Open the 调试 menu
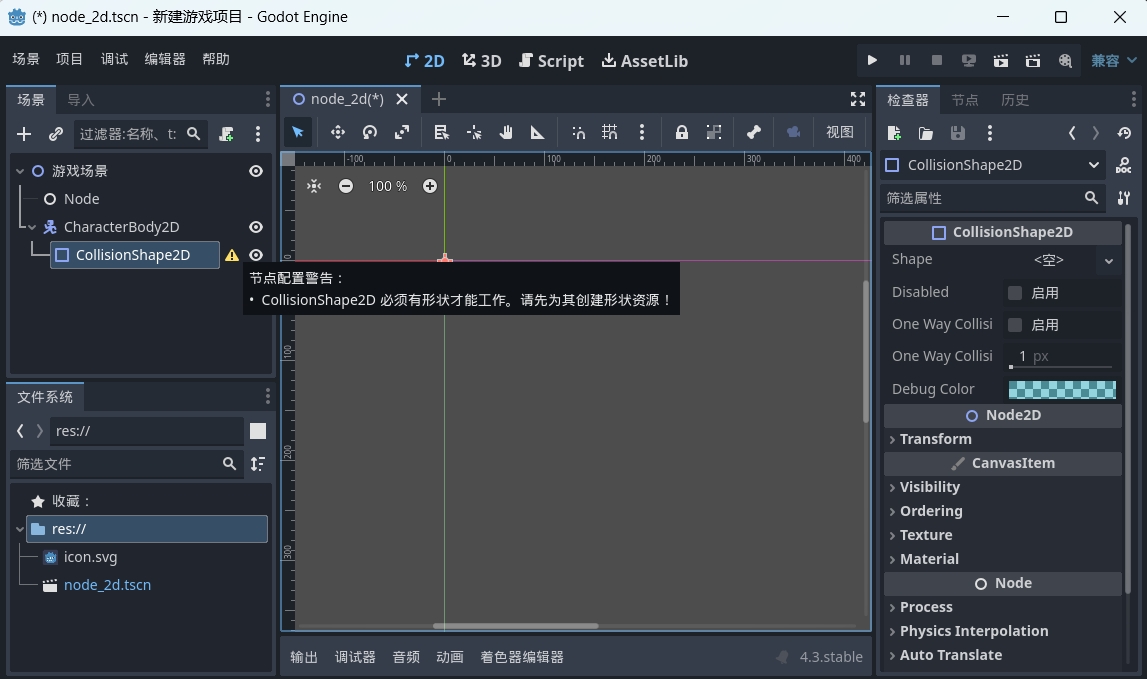This screenshot has height=679, width=1147. pyautogui.click(x=114, y=59)
